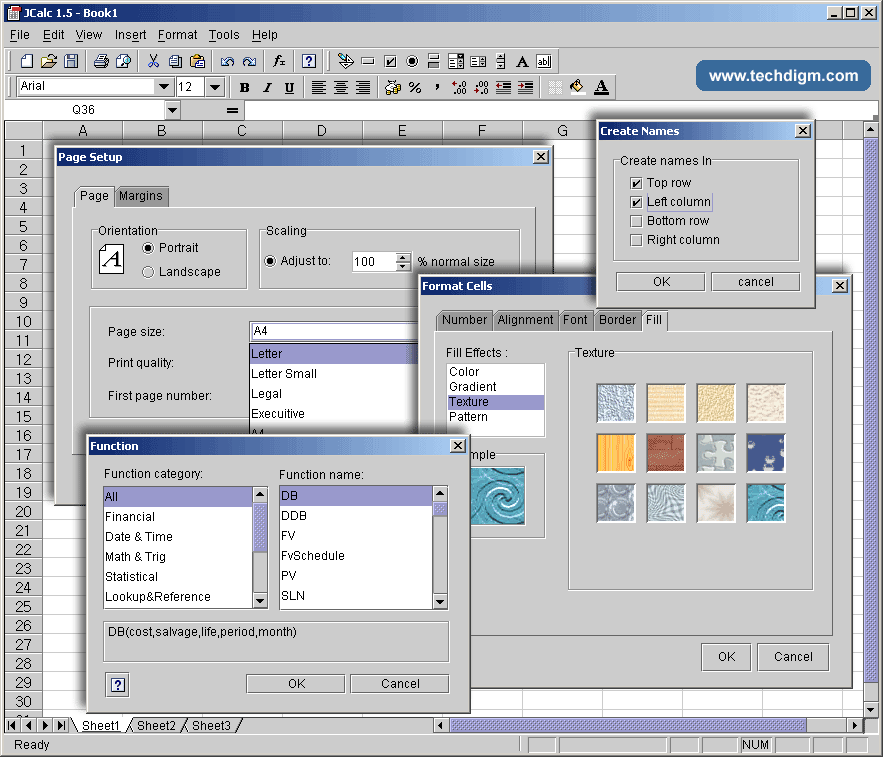The image size is (883, 757).
Task: Click help icon in Function dialog
Action: [118, 685]
